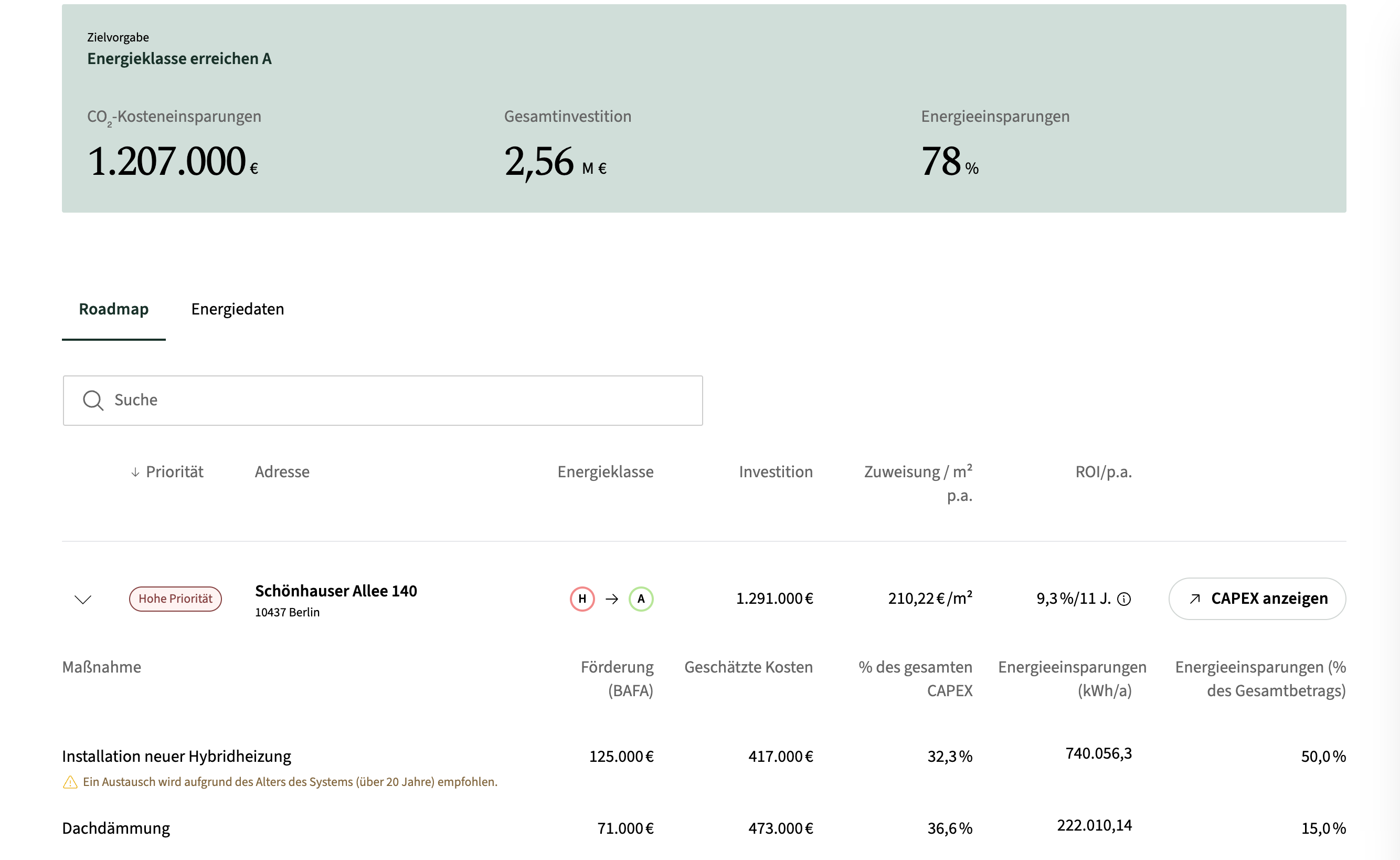Click the ROI/p.a. column header
1400x860 pixels.
(1104, 472)
